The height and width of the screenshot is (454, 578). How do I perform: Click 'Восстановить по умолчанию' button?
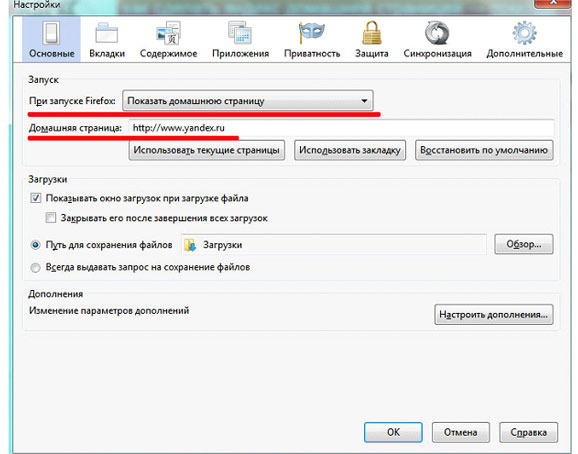(484, 150)
